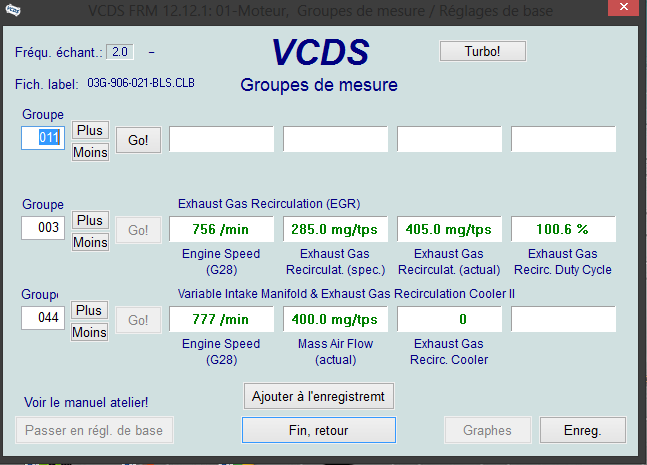Click the Groupes de mesure title

click(x=319, y=85)
